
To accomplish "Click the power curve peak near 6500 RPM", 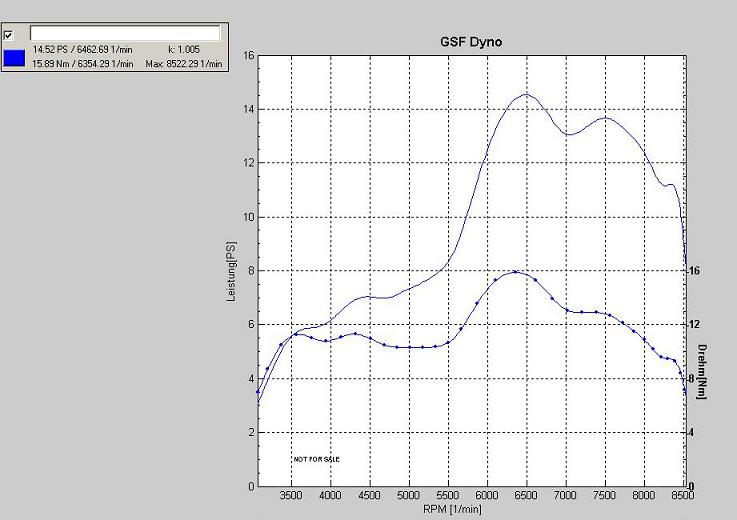I will point(526,95).
